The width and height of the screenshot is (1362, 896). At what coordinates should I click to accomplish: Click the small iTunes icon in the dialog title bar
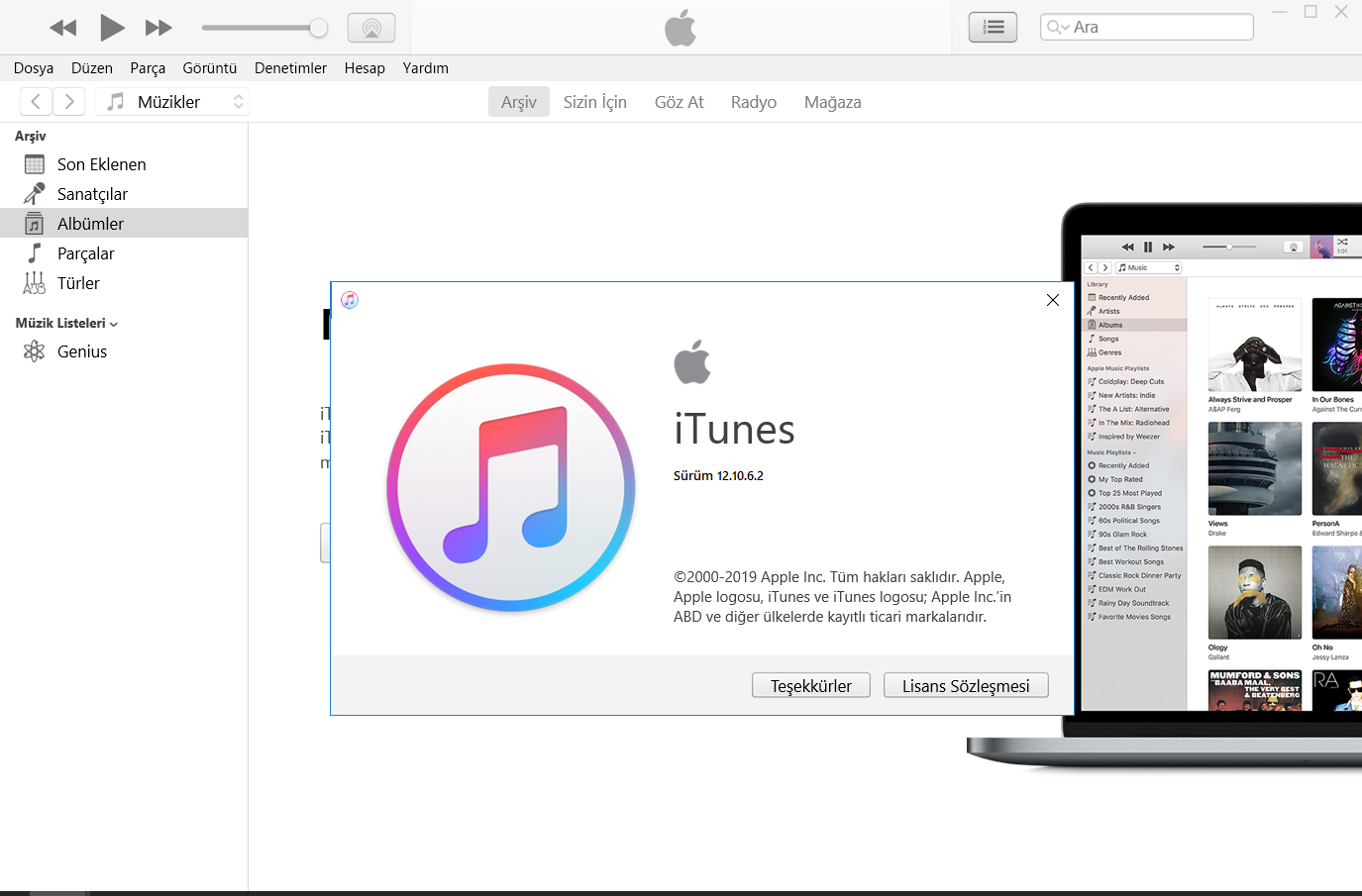coord(350,300)
